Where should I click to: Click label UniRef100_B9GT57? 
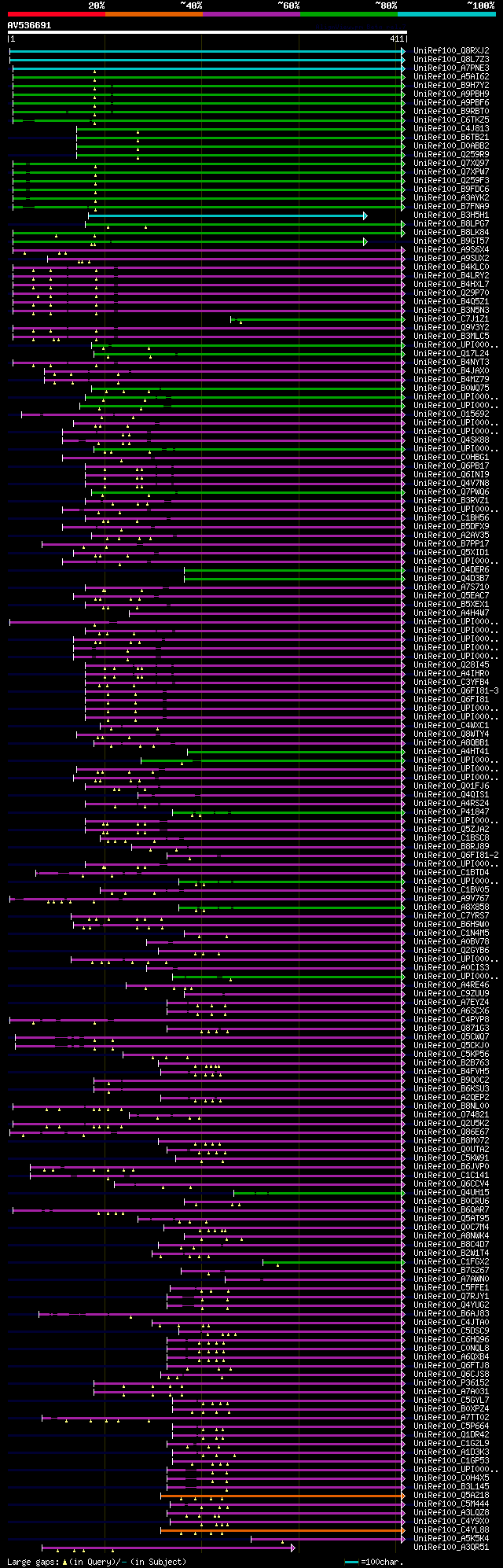451,241
